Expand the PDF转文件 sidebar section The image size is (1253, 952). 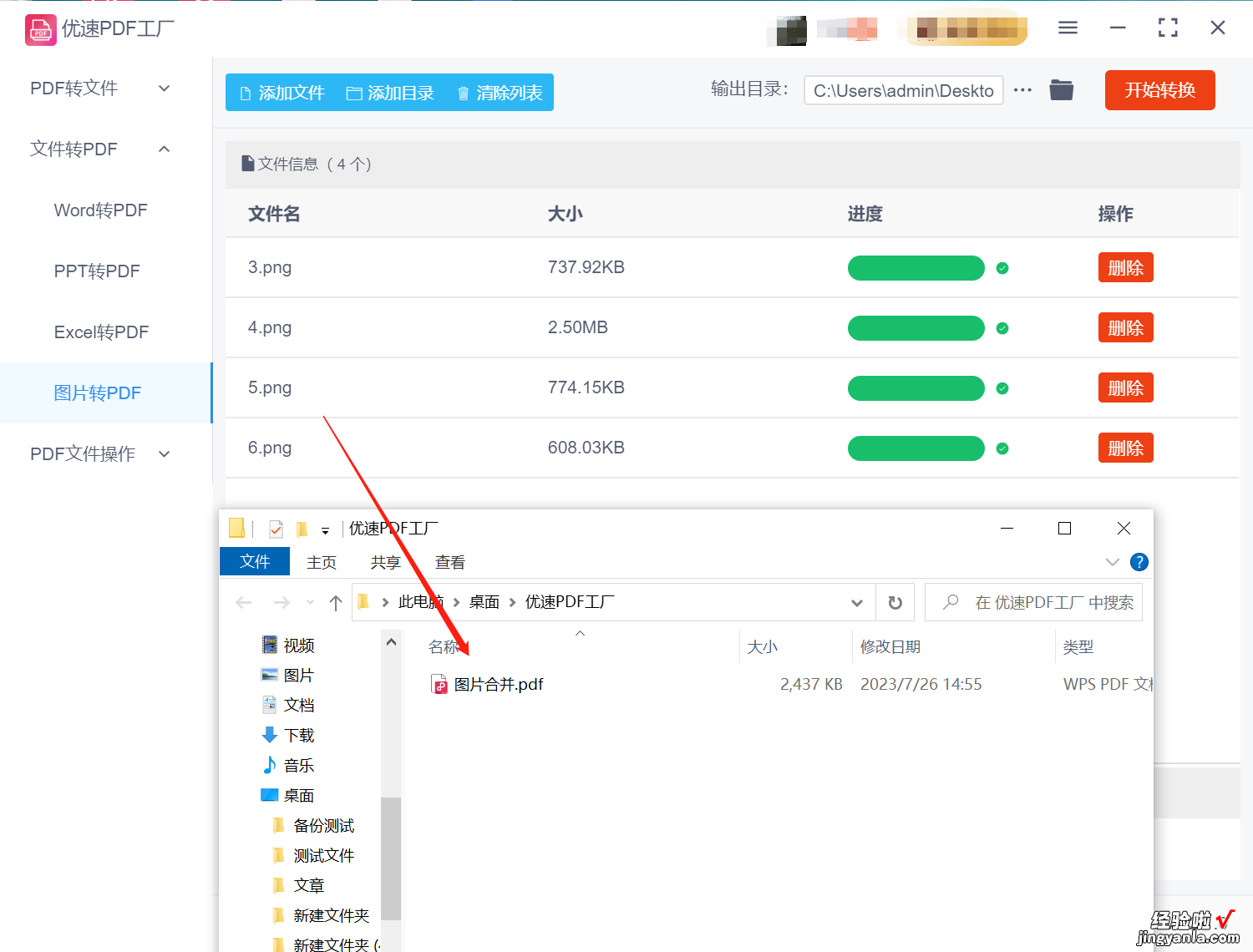[x=165, y=89]
